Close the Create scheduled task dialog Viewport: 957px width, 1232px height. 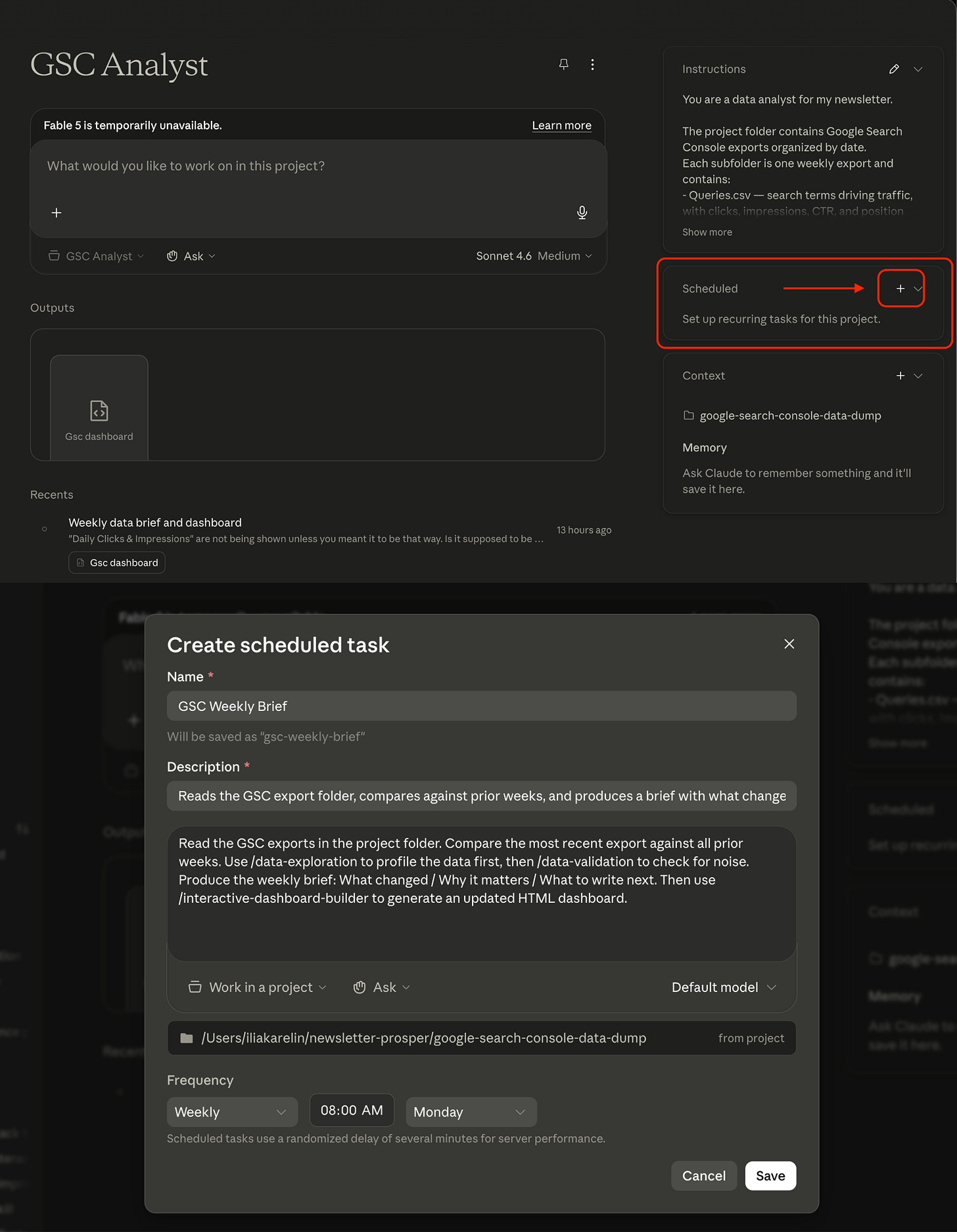(x=789, y=644)
